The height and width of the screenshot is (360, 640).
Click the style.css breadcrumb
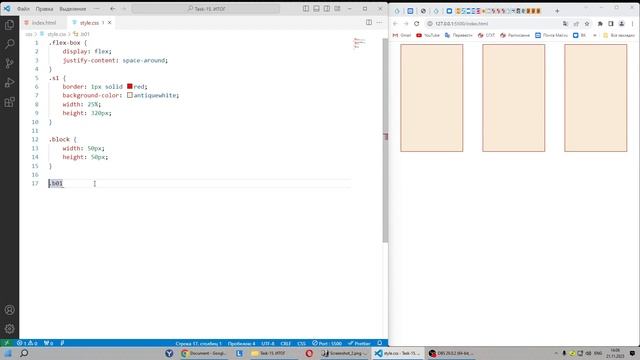click(57, 34)
